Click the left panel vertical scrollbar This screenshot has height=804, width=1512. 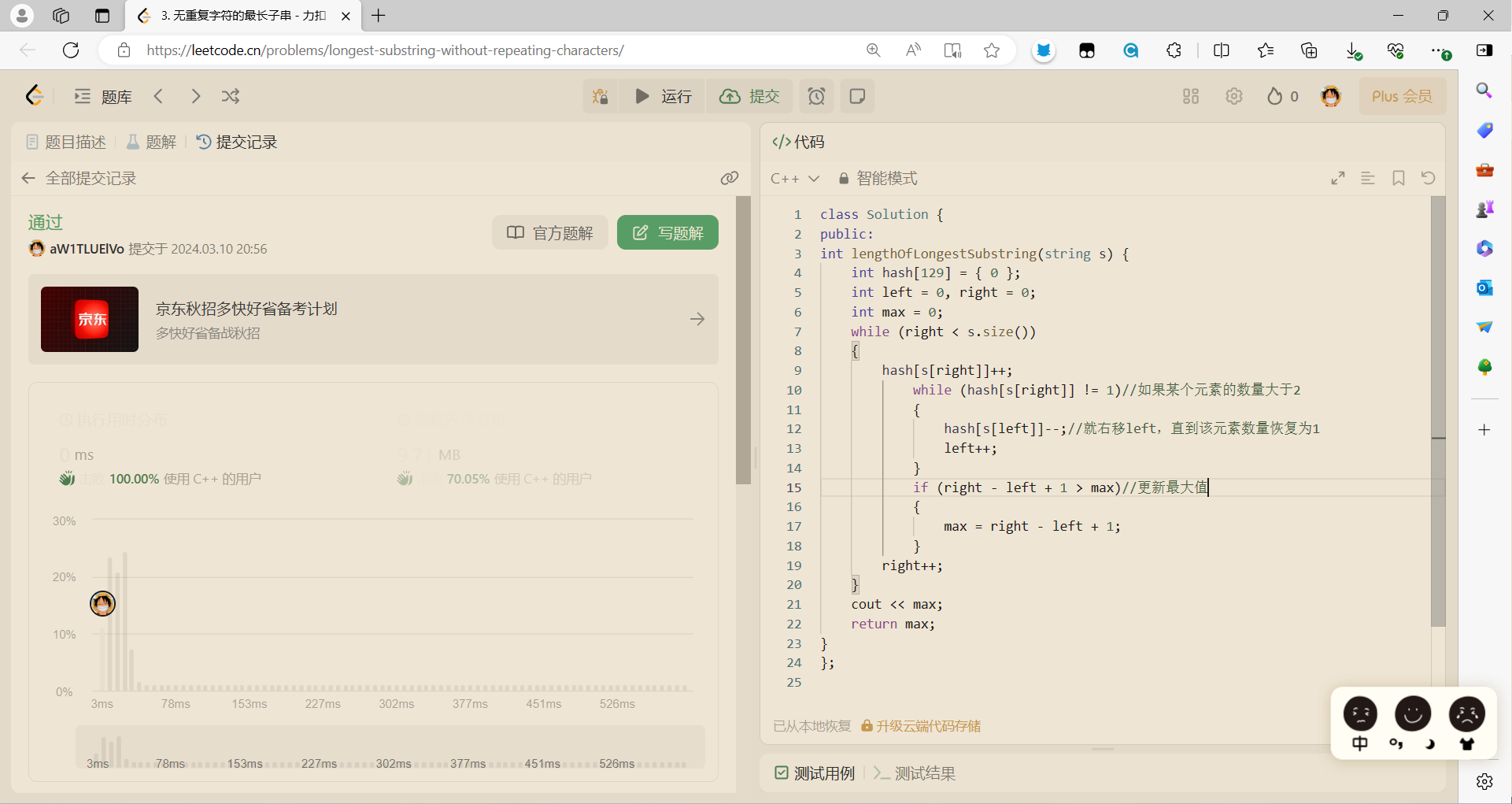point(743,340)
